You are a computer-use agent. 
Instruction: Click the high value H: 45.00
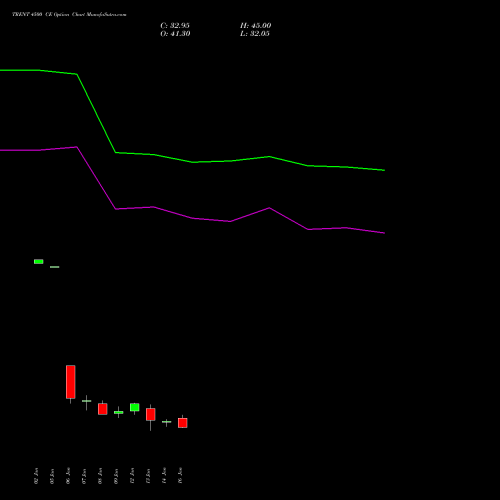256,26
